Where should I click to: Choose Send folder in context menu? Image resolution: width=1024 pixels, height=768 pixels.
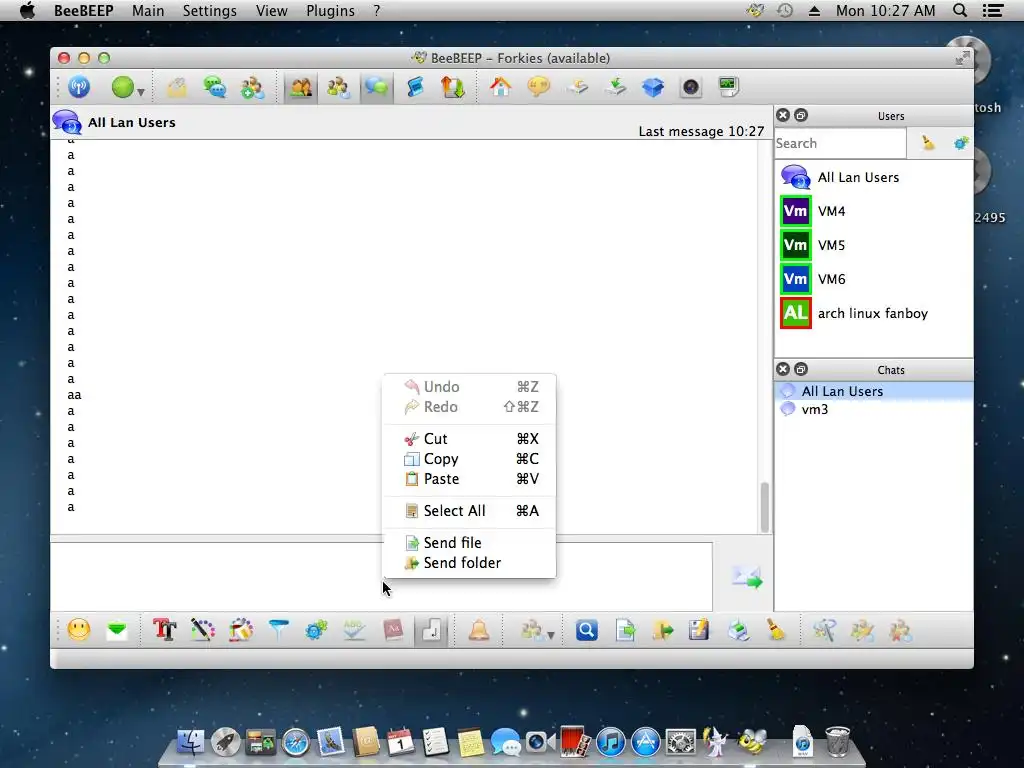pos(470,563)
